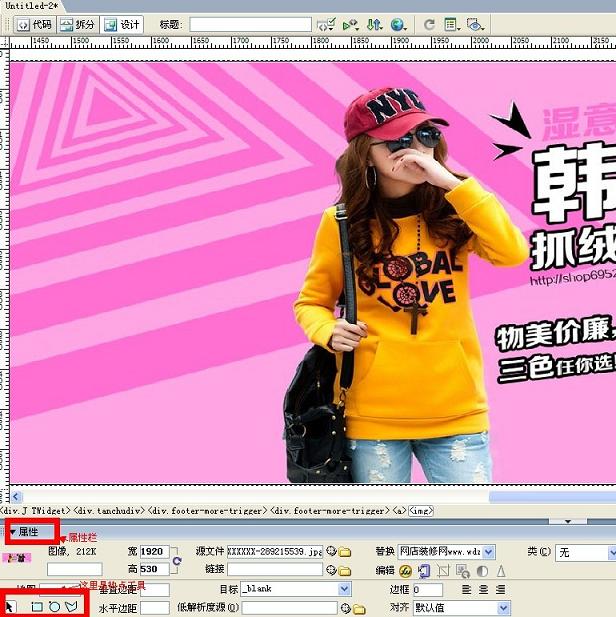Switch to 代码 view

point(34,24)
